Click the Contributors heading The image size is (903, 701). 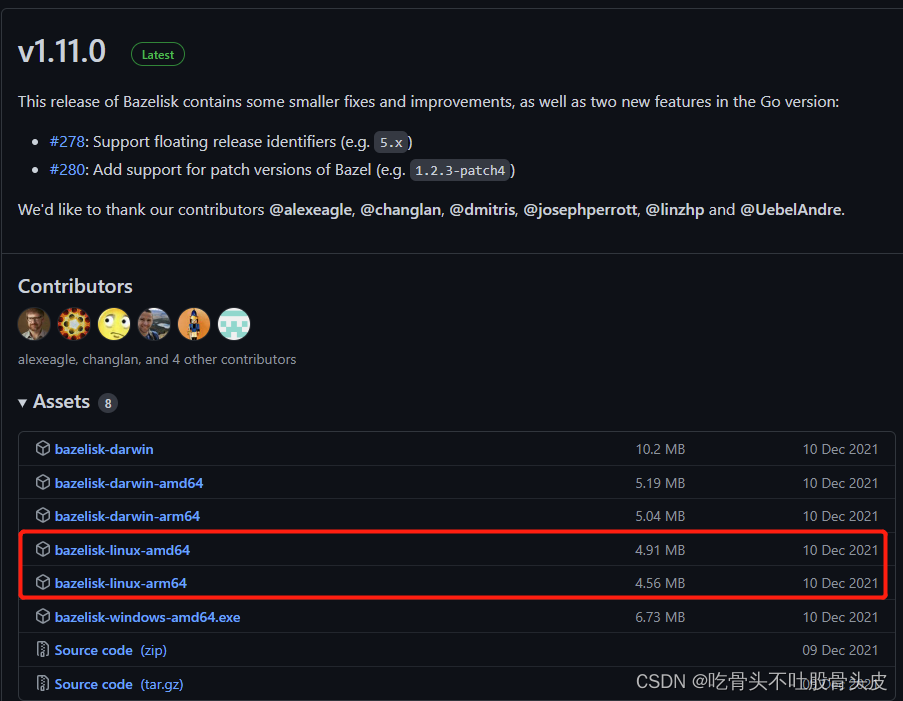75,286
